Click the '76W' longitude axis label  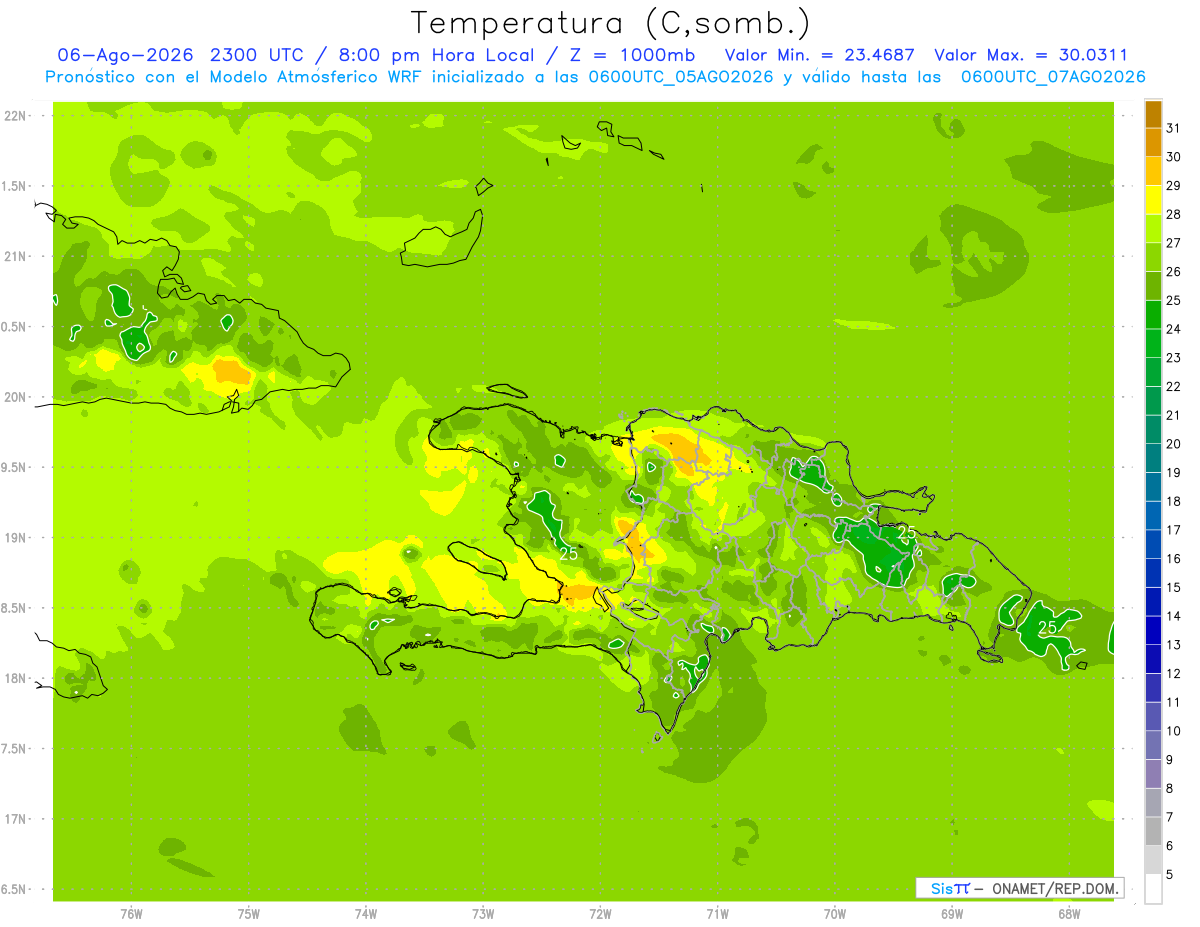tap(131, 914)
